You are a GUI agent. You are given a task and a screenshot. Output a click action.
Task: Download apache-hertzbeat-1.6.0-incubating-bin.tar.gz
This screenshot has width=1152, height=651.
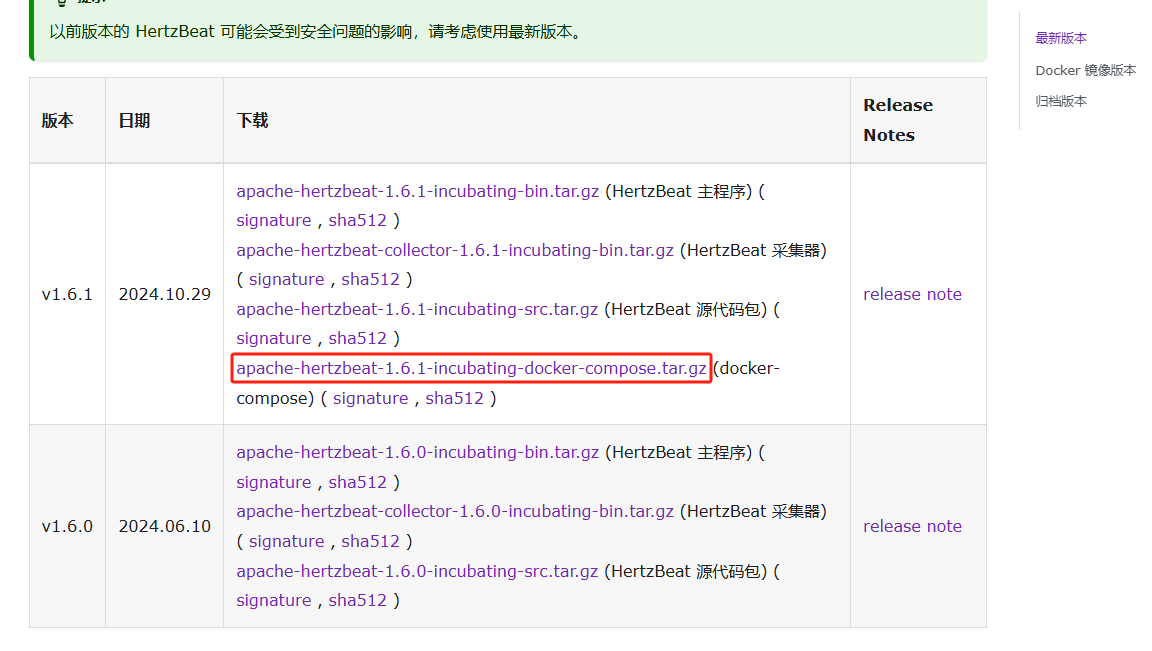coord(417,453)
